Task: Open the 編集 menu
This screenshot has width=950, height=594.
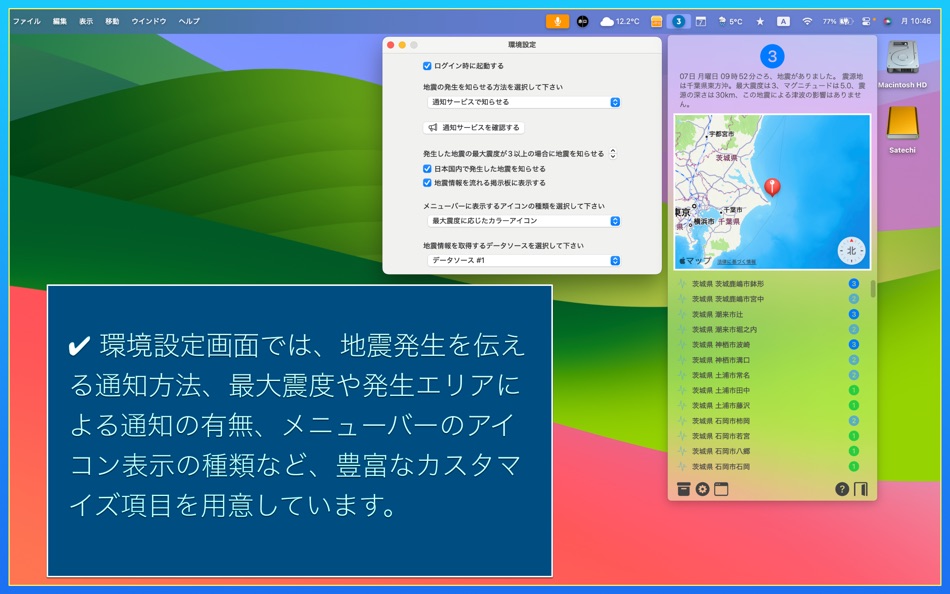Action: coord(59,21)
